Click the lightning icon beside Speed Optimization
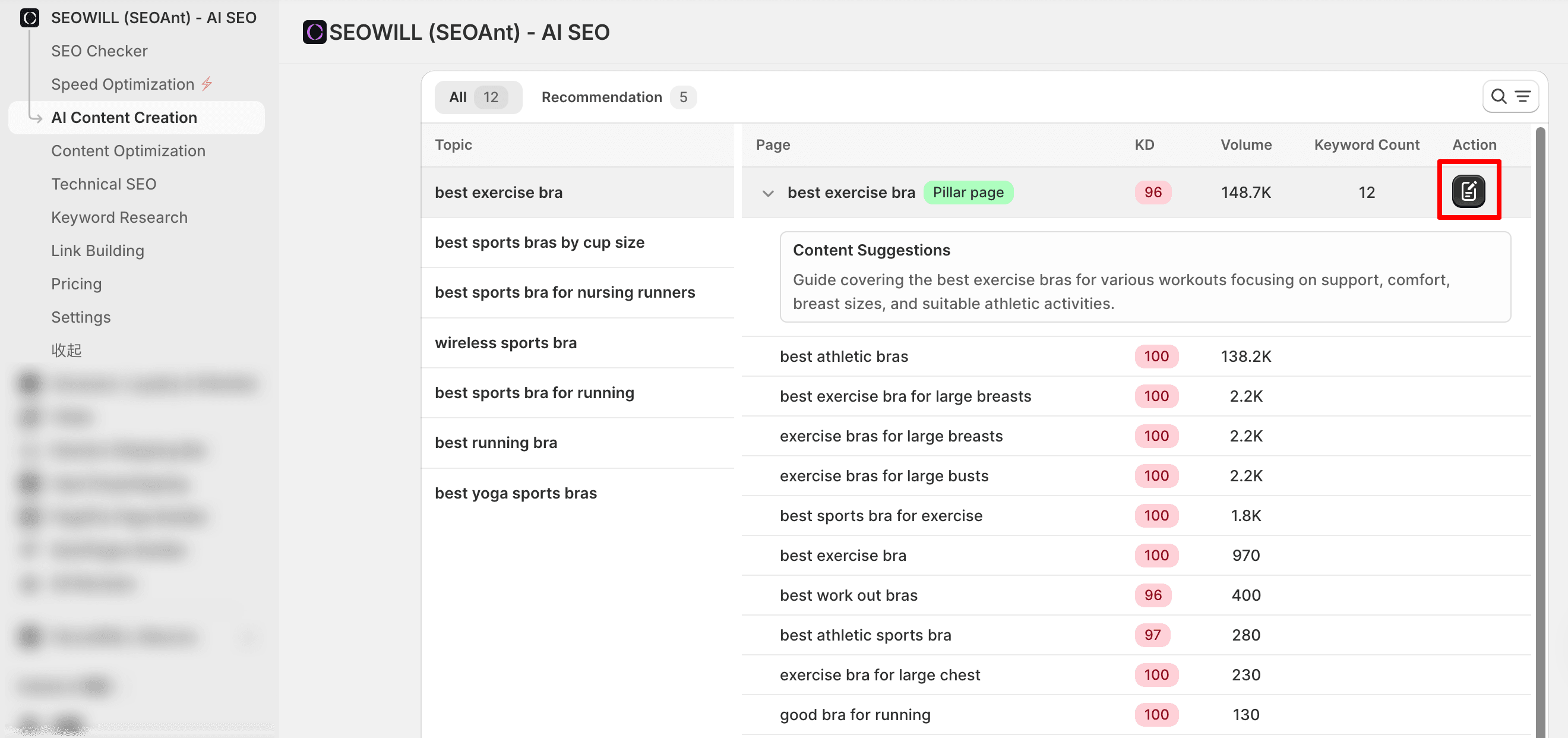Screen dimensions: 1568x738 (x=207, y=83)
